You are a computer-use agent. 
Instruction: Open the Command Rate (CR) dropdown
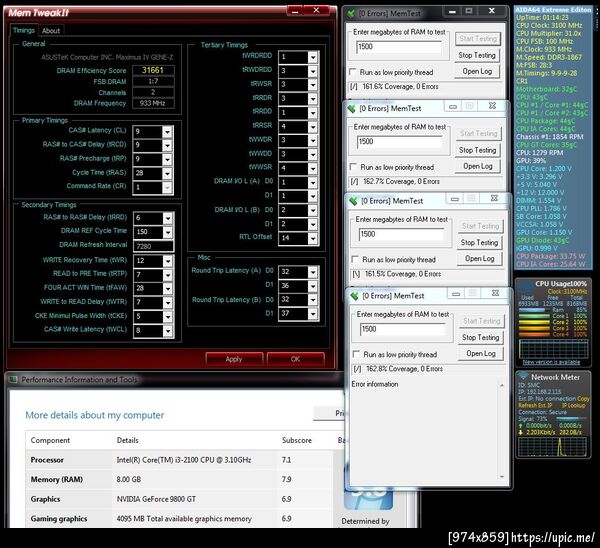(167, 187)
